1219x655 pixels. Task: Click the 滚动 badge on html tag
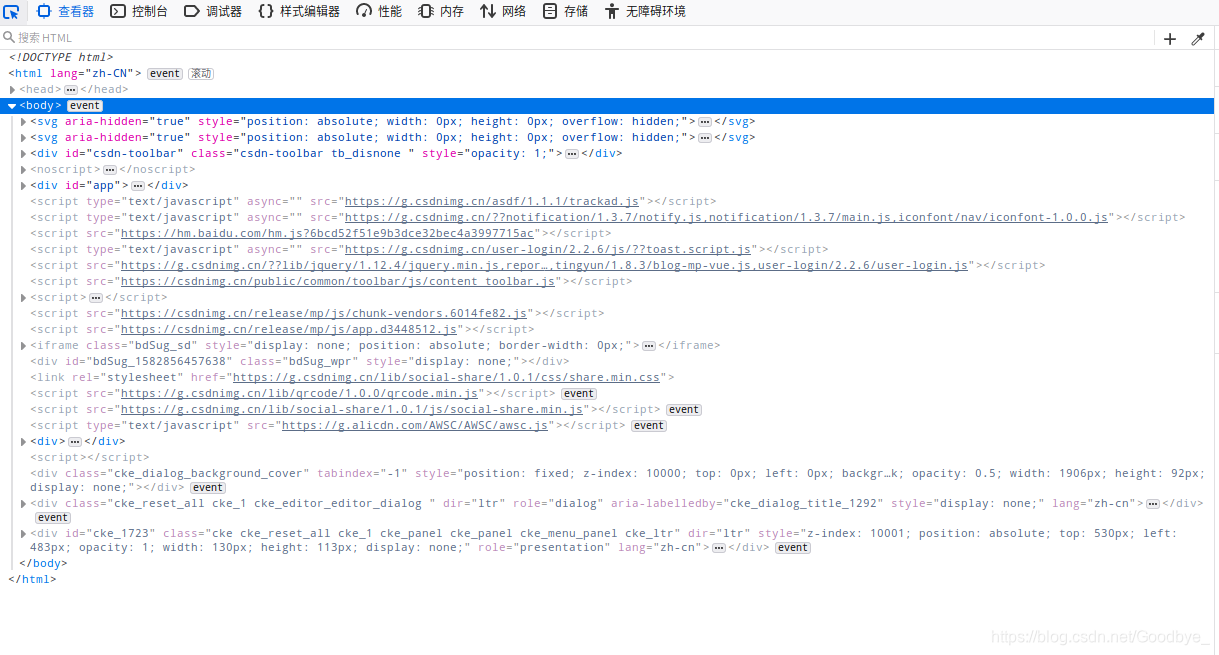201,74
